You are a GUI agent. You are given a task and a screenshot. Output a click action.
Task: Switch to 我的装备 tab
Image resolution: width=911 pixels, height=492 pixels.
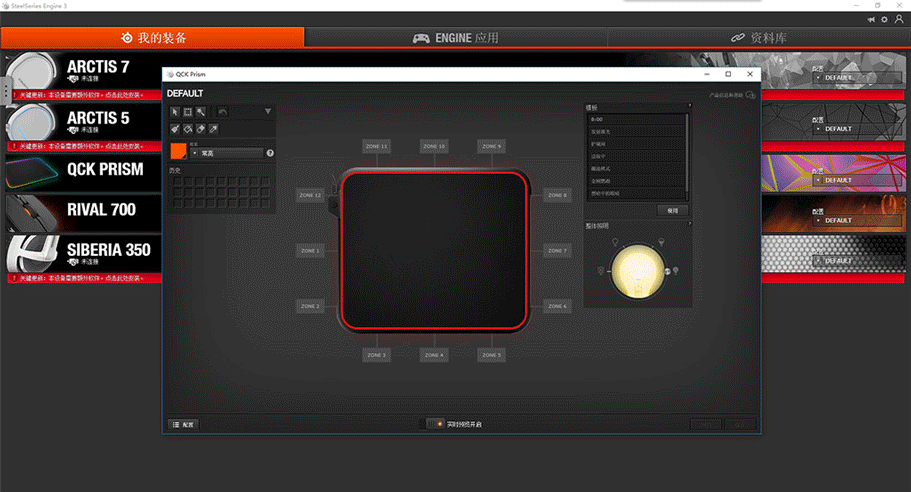click(152, 38)
